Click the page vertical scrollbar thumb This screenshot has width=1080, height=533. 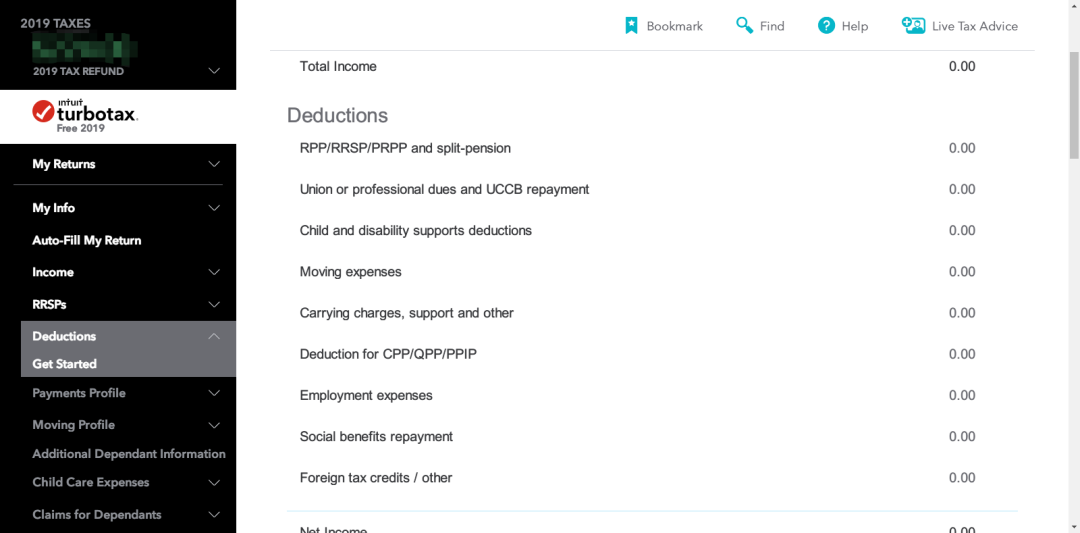tap(1074, 105)
